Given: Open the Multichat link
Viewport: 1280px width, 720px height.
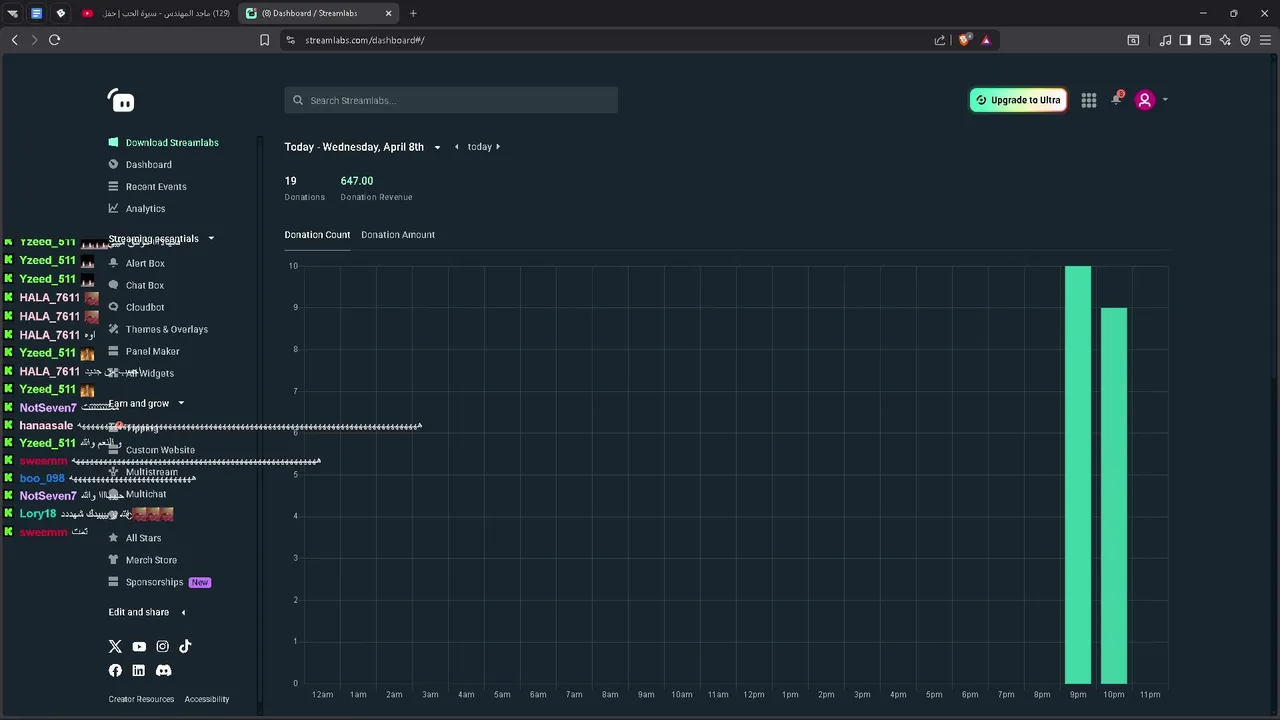Looking at the screenshot, I should click(146, 494).
